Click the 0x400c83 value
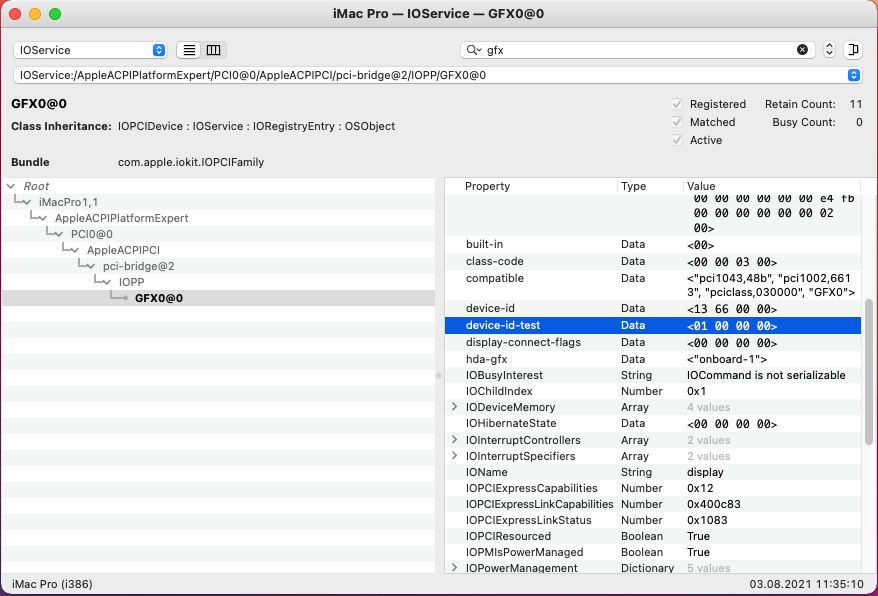The height and width of the screenshot is (596, 878). click(x=713, y=504)
